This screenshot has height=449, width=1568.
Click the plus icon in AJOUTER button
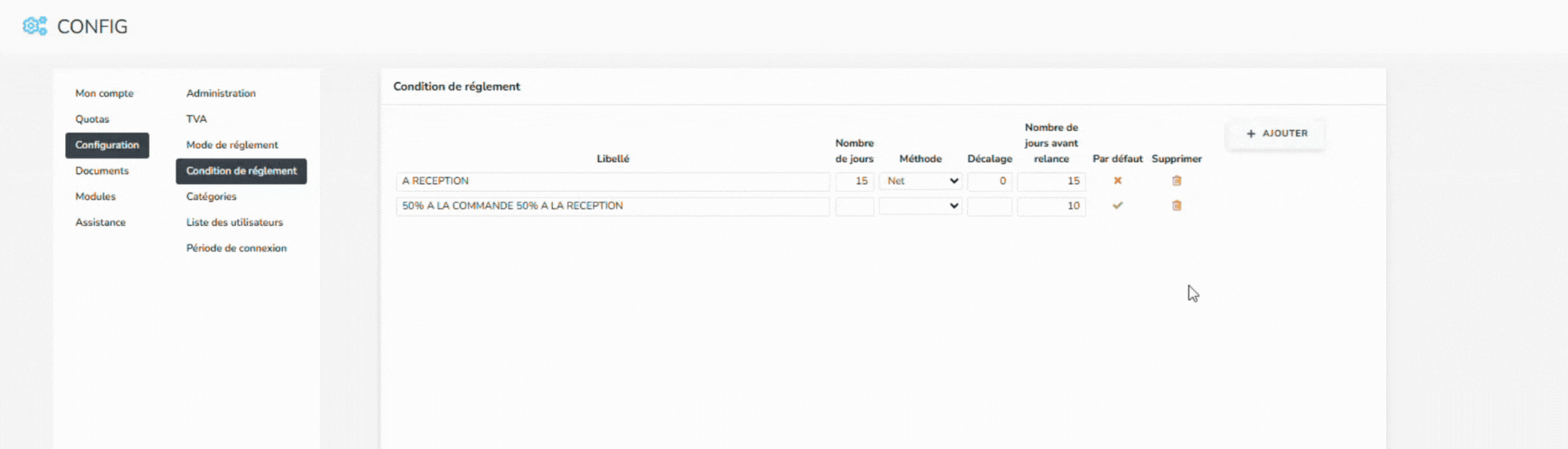click(1250, 134)
